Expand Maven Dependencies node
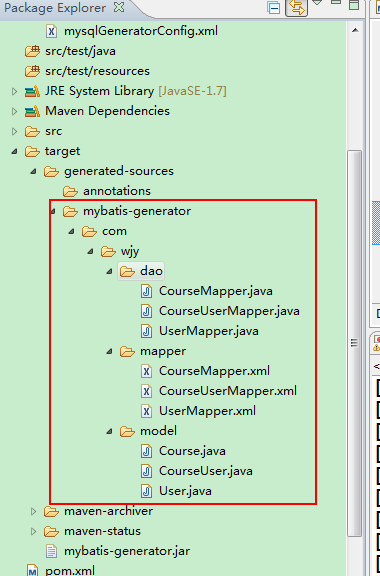Screen dimensions: 380x576 pyautogui.click(x=14, y=111)
